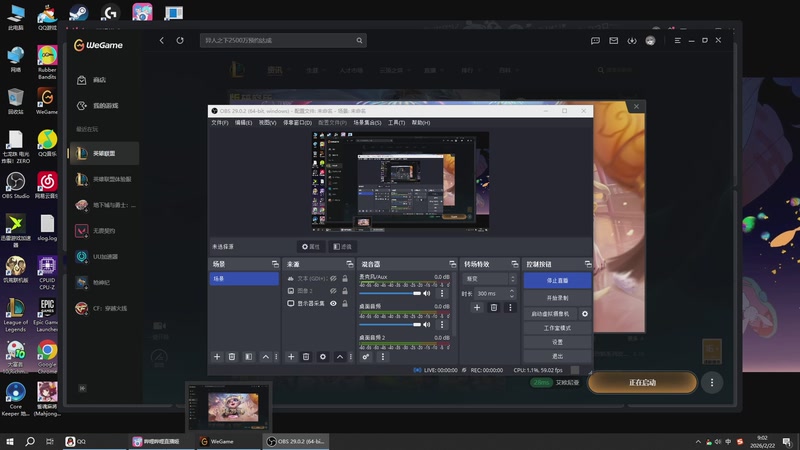800x450 pixels.
Task: Adjust 桌面音频 volume slider
Action: (x=390, y=324)
